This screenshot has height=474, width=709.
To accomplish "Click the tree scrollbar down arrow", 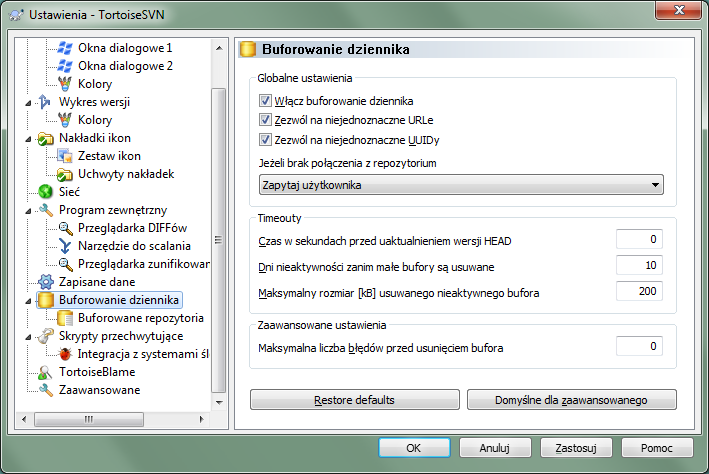I will (x=219, y=402).
